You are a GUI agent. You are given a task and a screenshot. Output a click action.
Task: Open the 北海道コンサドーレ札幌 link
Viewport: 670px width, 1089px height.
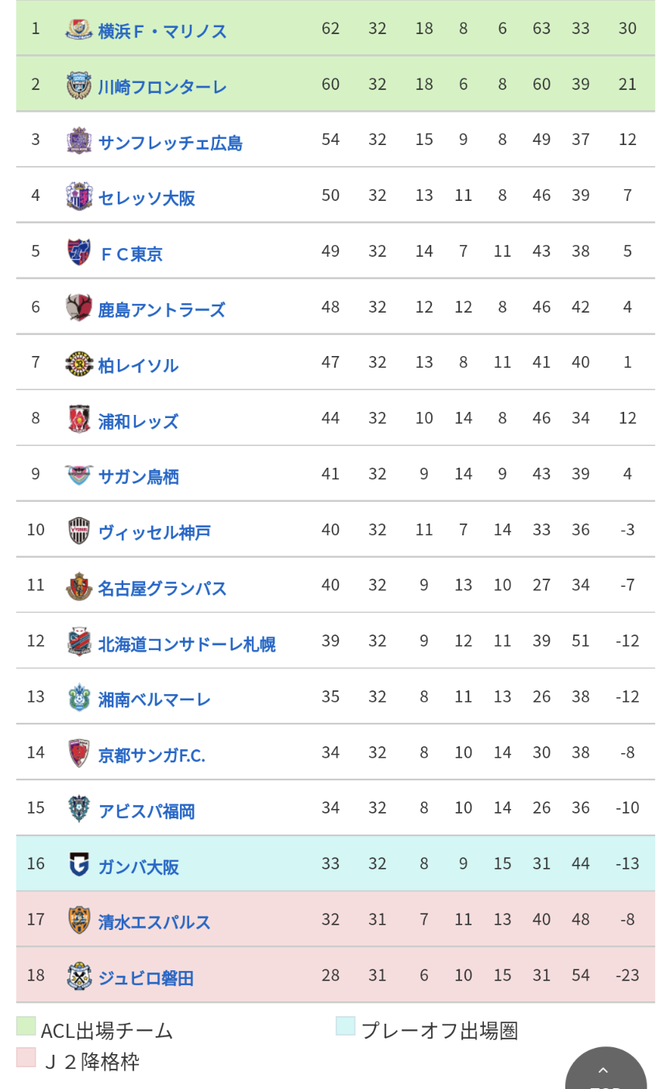coord(187,644)
